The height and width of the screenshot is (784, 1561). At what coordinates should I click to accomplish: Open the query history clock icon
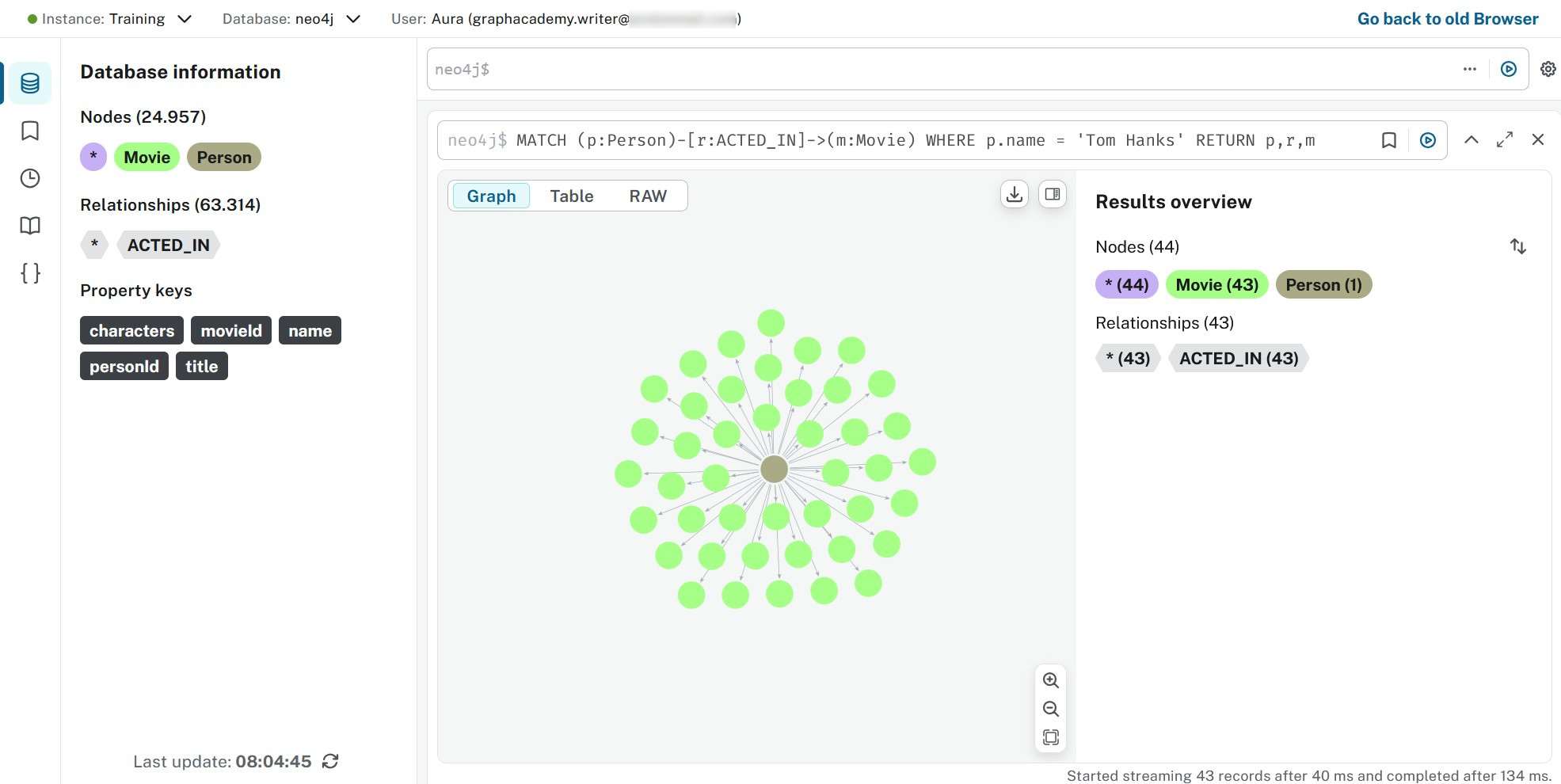pyautogui.click(x=30, y=178)
